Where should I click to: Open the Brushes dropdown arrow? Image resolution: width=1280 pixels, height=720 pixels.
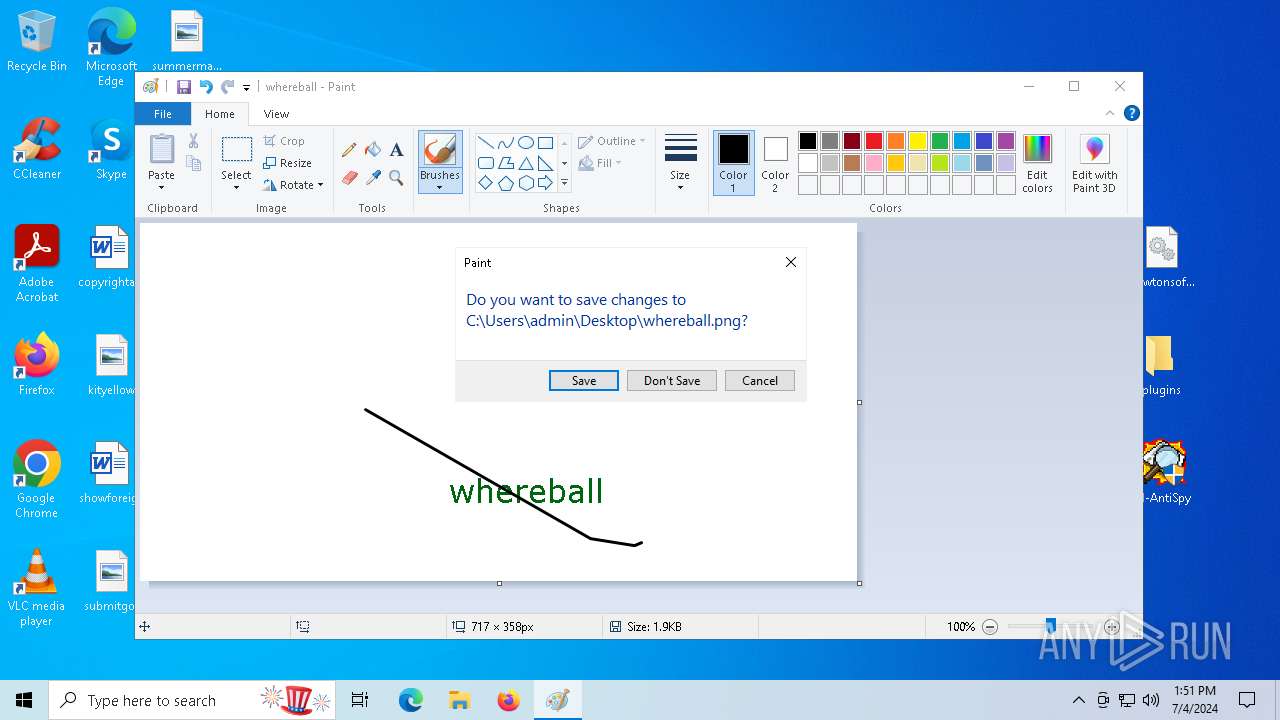click(x=440, y=187)
